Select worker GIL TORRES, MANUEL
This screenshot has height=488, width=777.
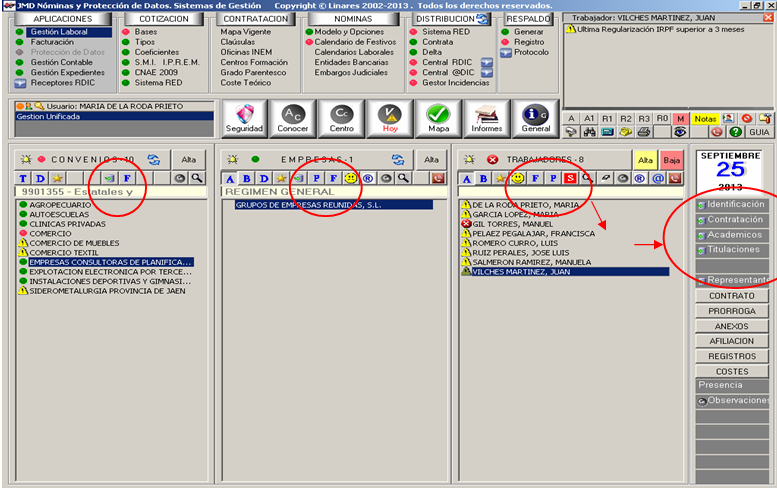point(512,224)
